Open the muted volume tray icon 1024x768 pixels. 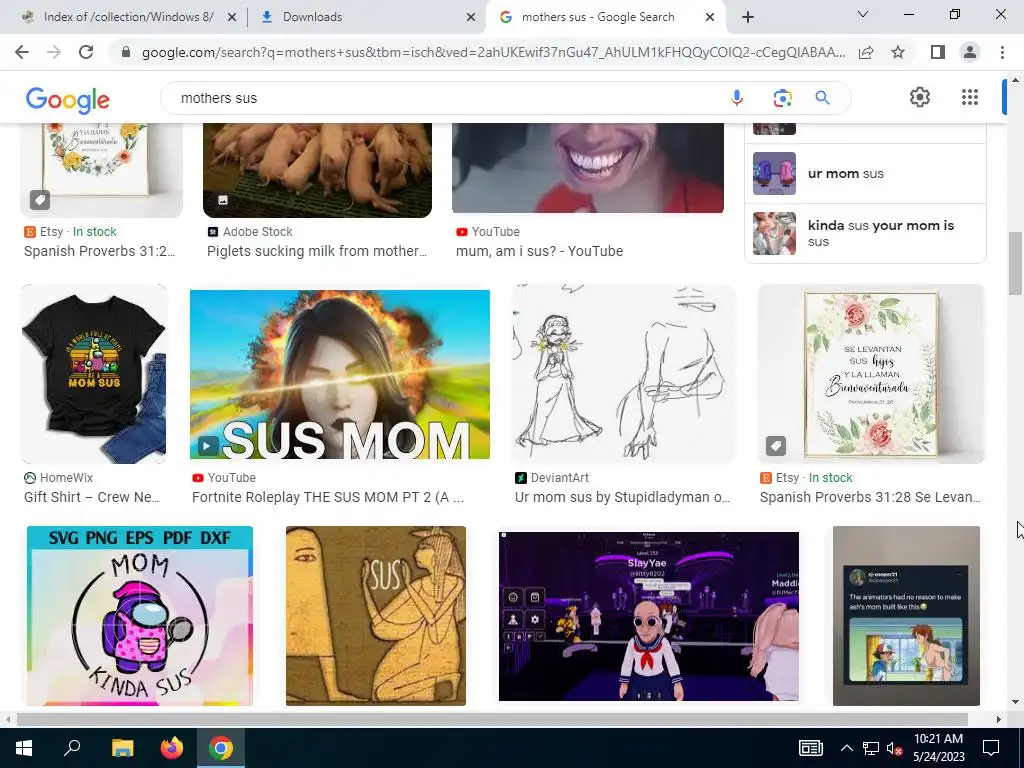pyautogui.click(x=895, y=748)
